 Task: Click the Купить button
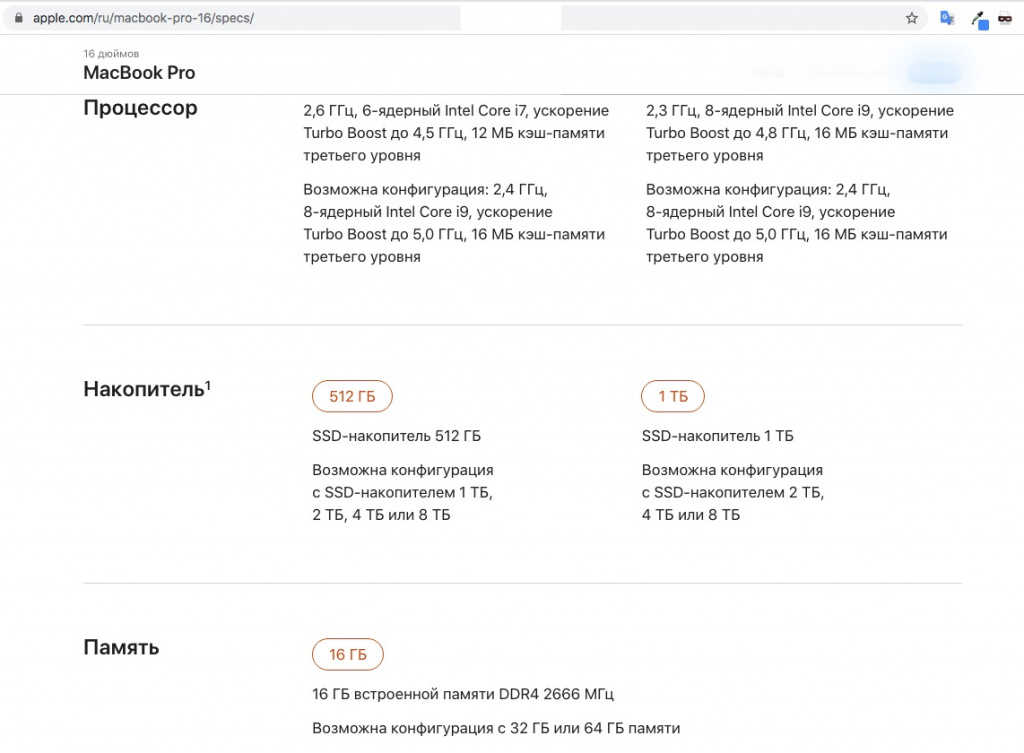pos(933,71)
